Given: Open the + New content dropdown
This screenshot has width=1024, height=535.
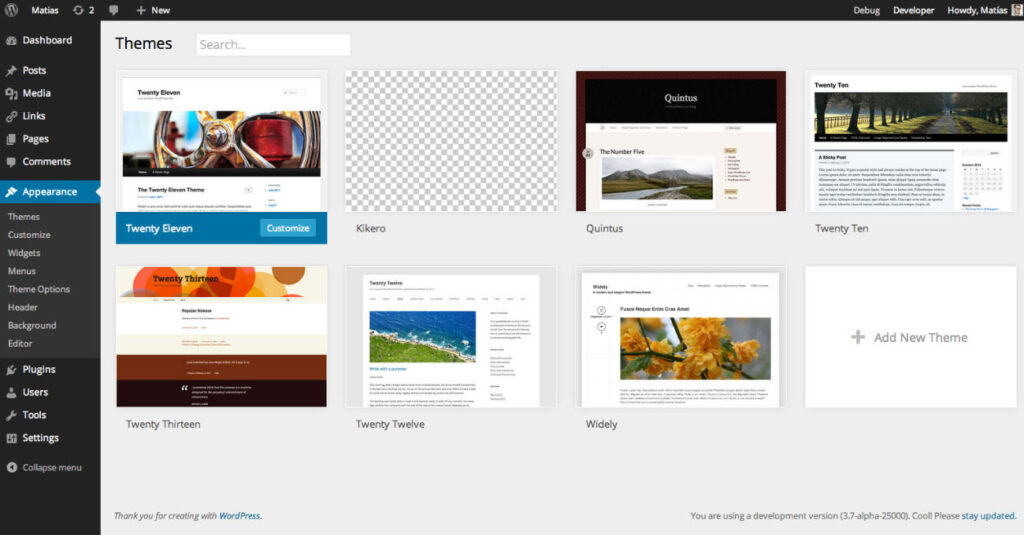Looking at the screenshot, I should pos(153,10).
